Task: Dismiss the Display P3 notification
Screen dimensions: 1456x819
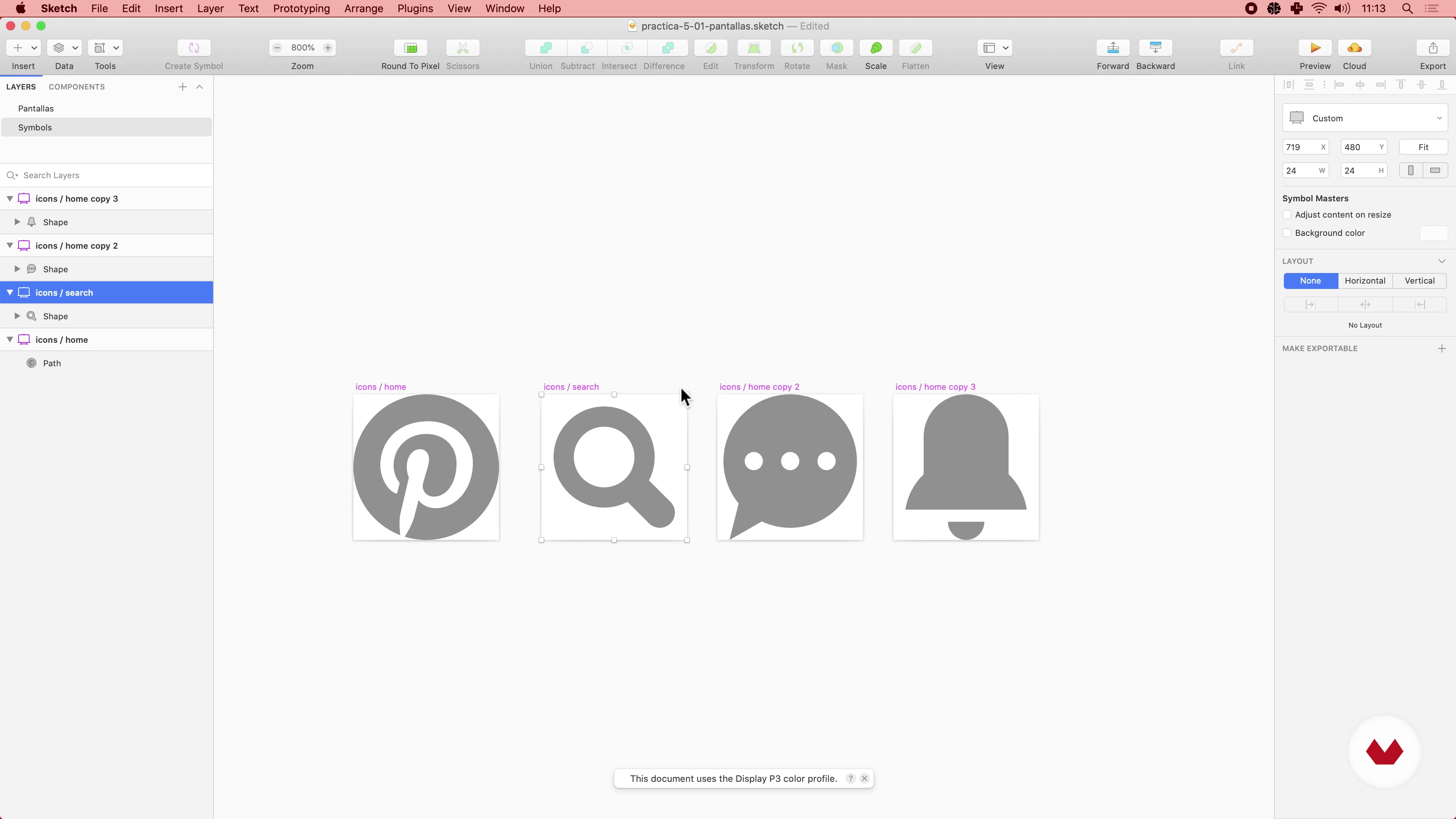Action: tap(864, 778)
